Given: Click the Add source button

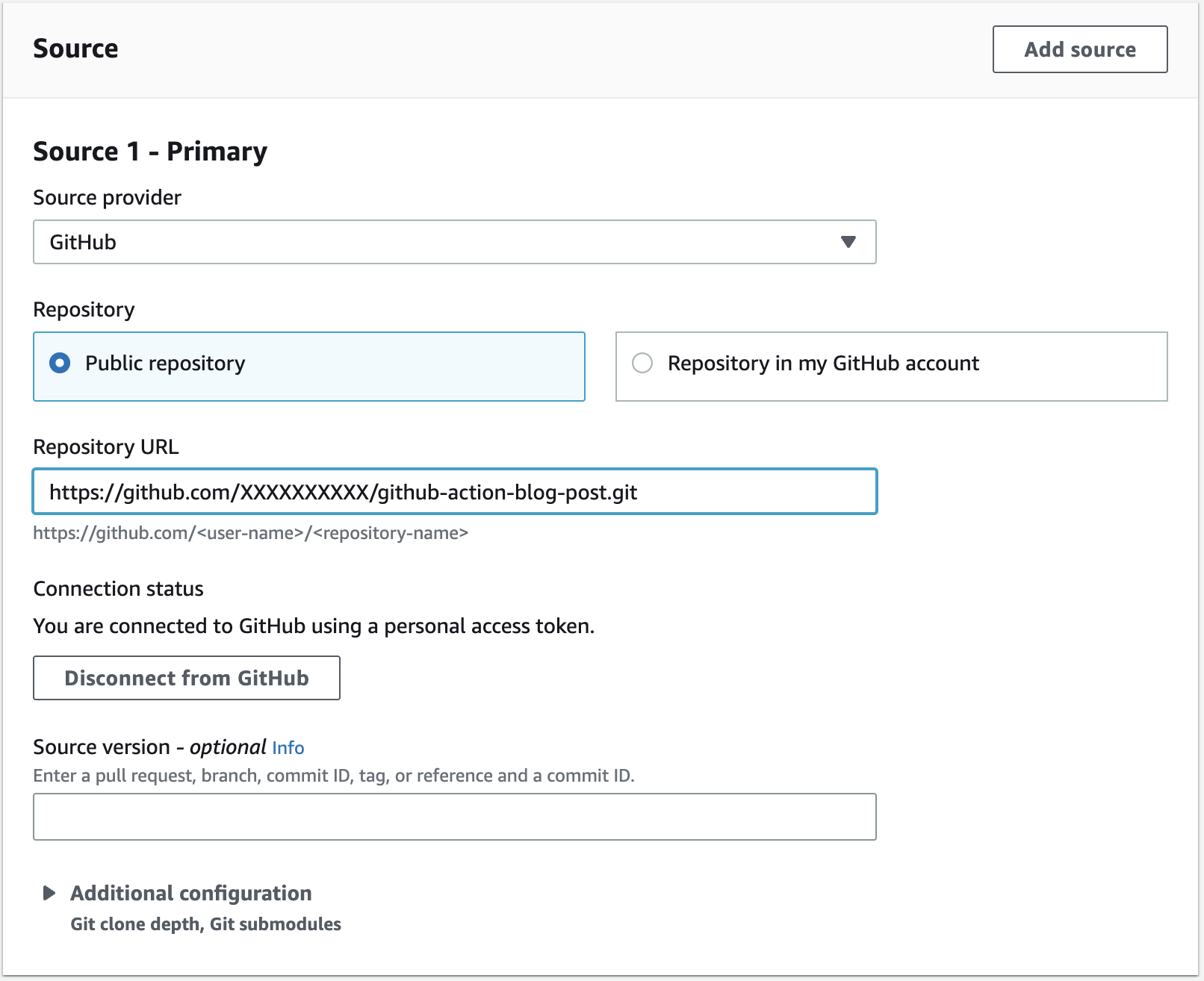Looking at the screenshot, I should tap(1079, 49).
